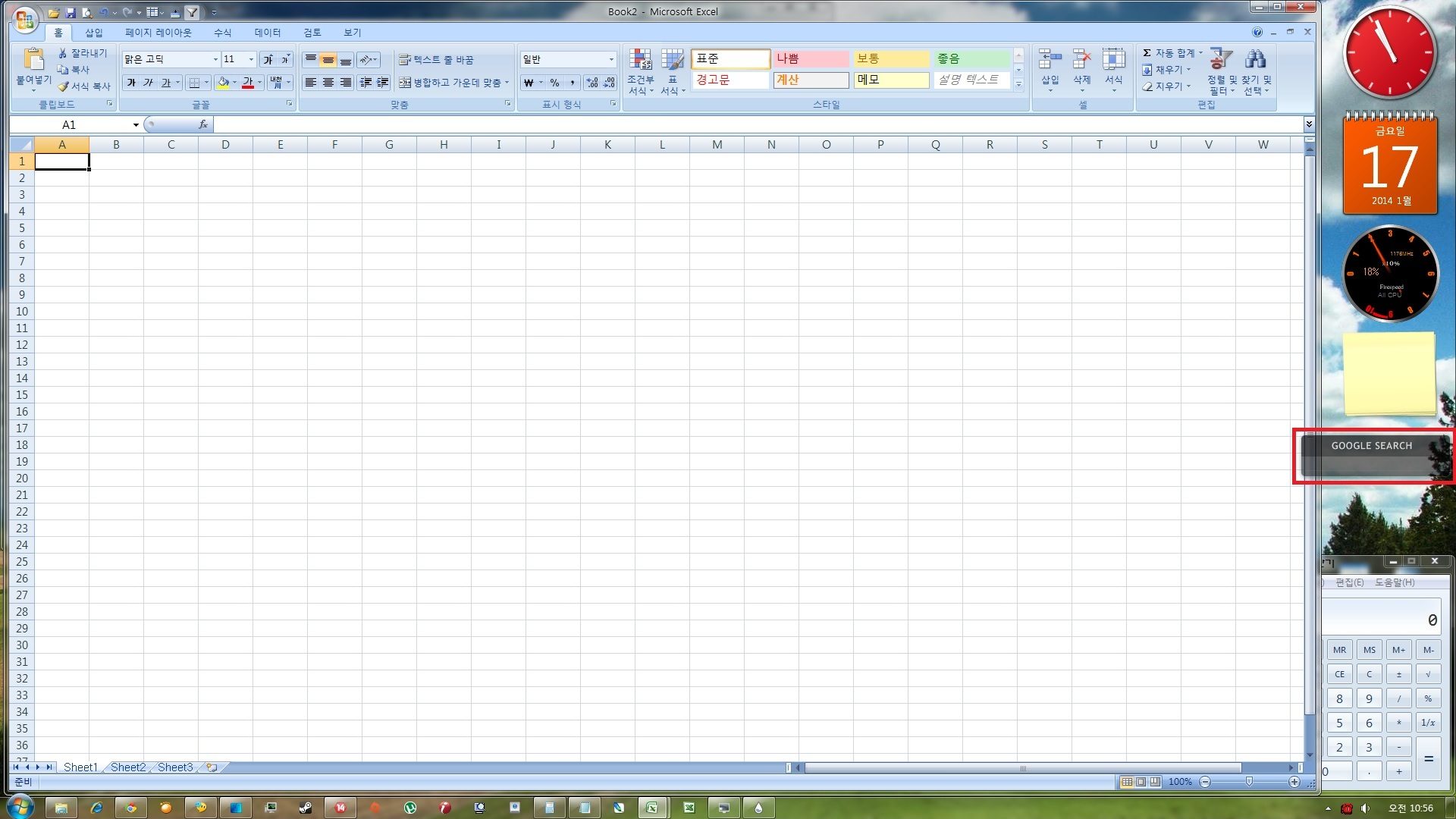The height and width of the screenshot is (819, 1456).
Task: Open the font name dropdown (맑은 고딕)
Action: tap(215, 59)
